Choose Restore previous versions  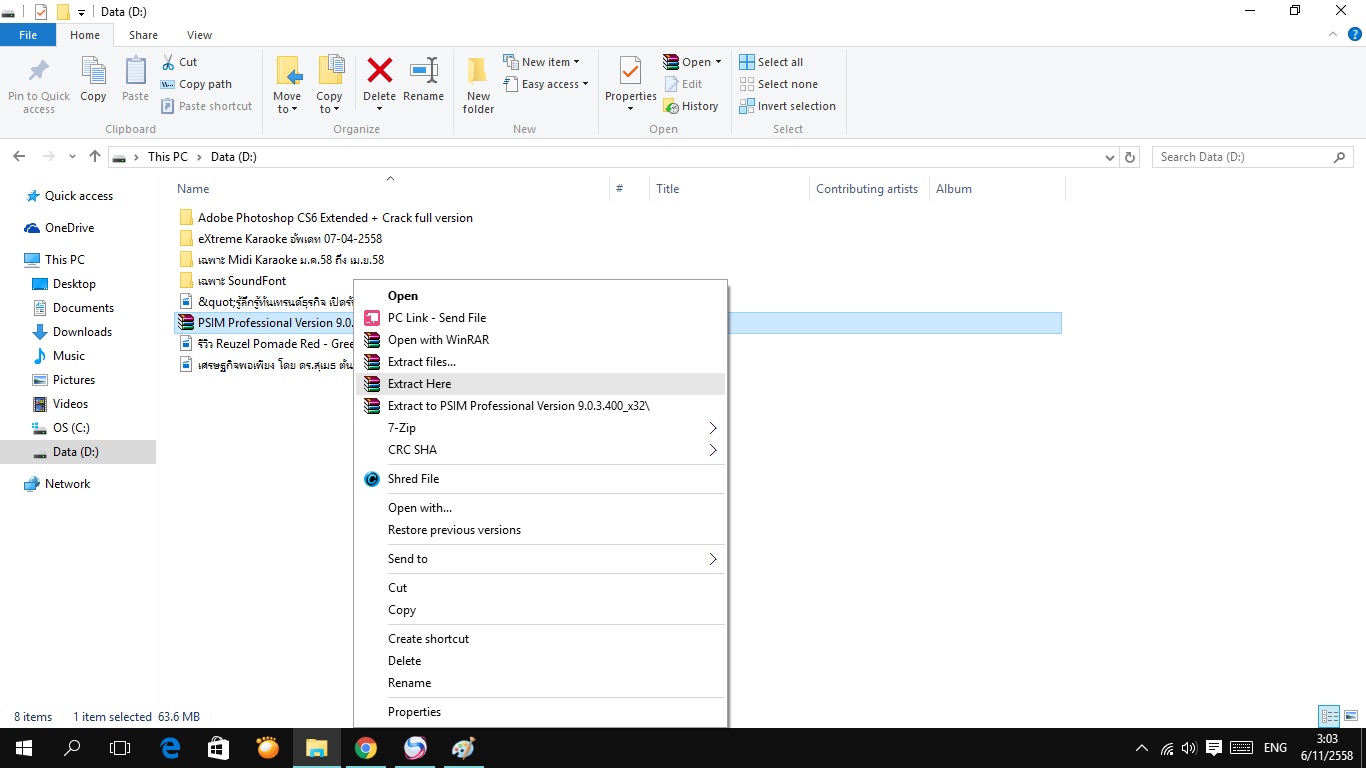(540, 530)
